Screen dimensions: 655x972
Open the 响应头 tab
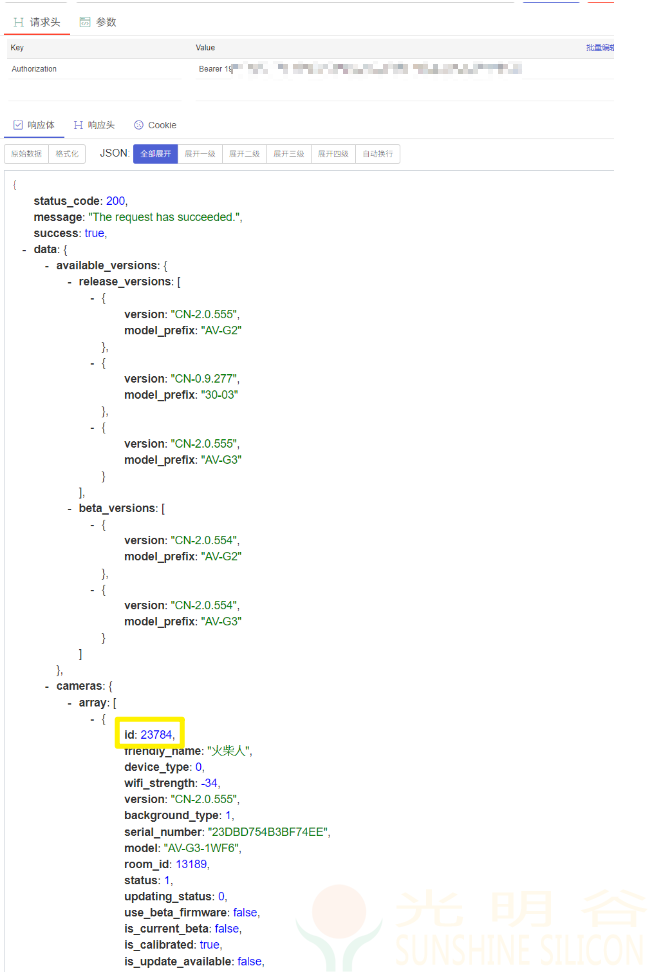94,125
